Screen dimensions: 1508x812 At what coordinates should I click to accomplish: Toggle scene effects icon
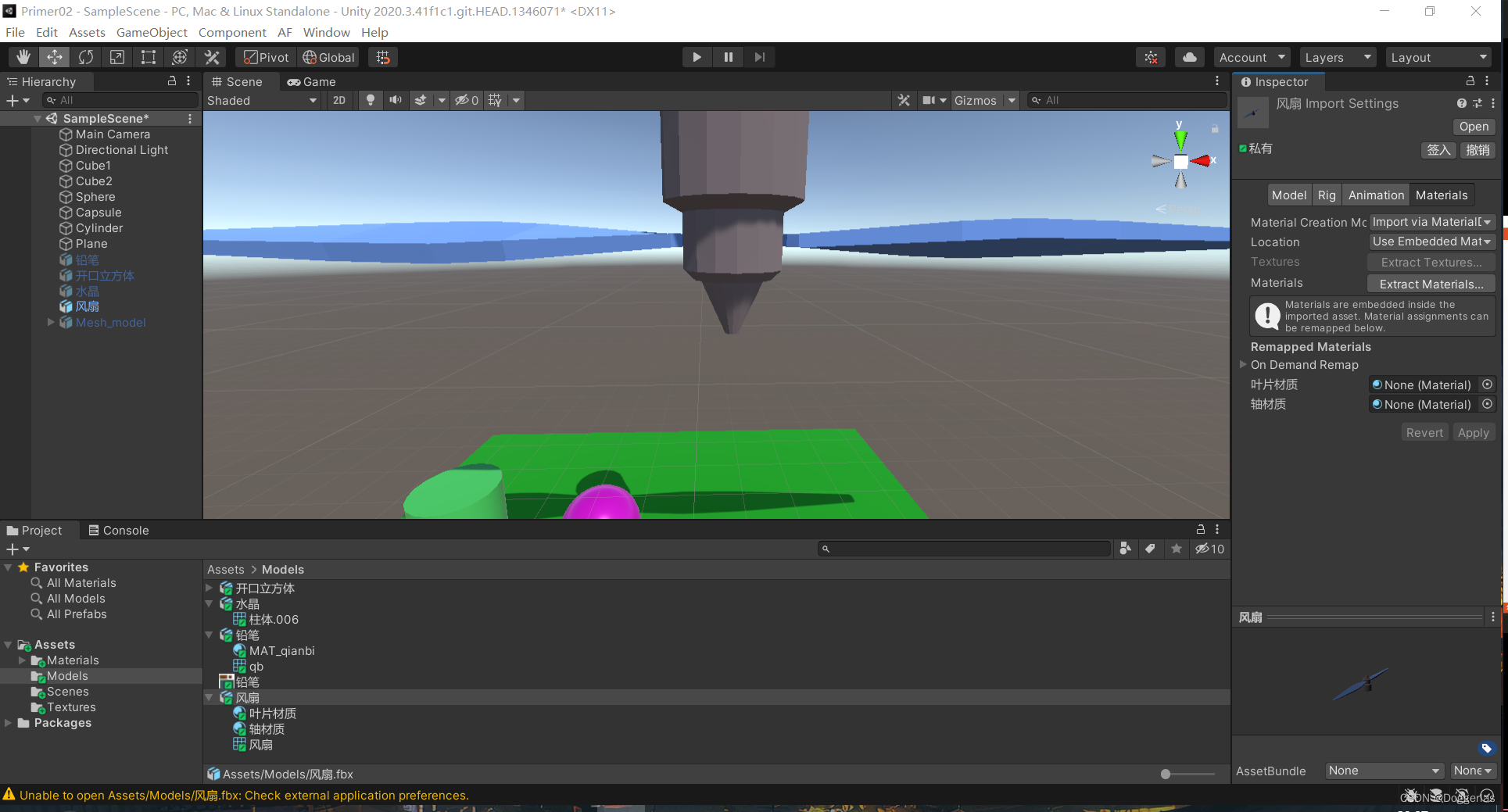click(x=421, y=100)
